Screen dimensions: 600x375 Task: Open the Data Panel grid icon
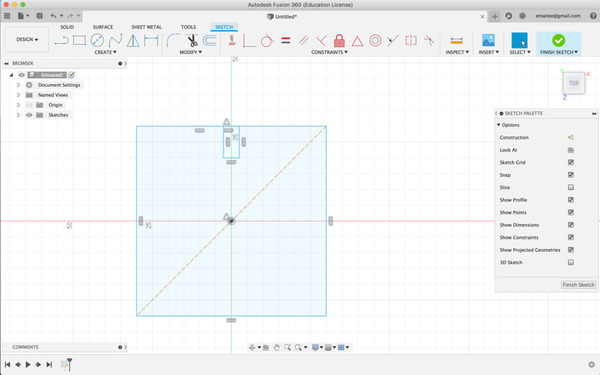coord(7,16)
